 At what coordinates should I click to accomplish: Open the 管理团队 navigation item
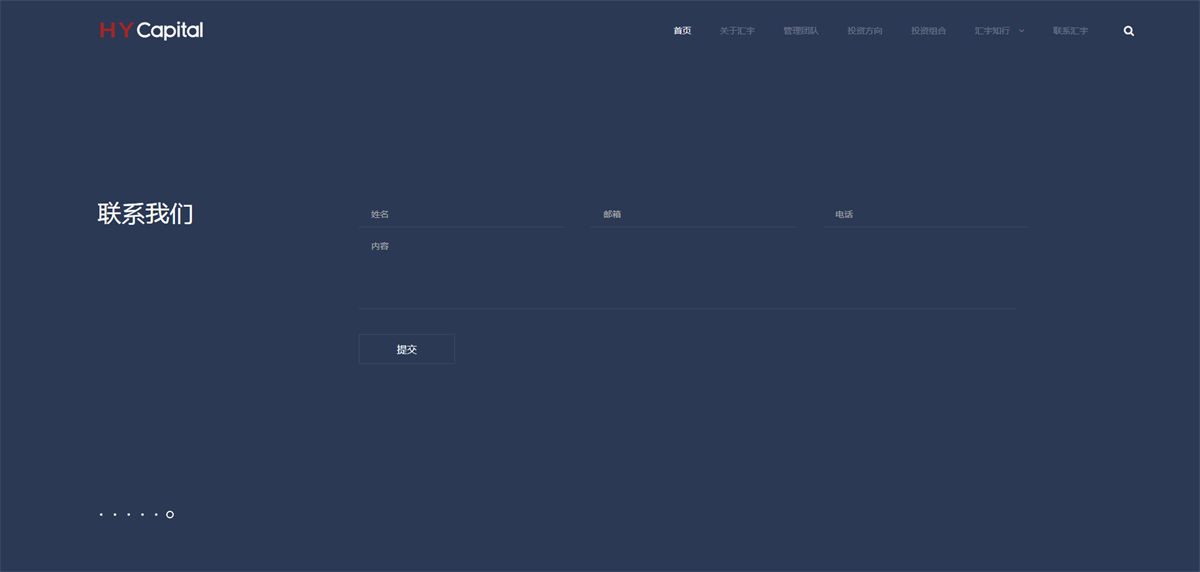tap(801, 31)
